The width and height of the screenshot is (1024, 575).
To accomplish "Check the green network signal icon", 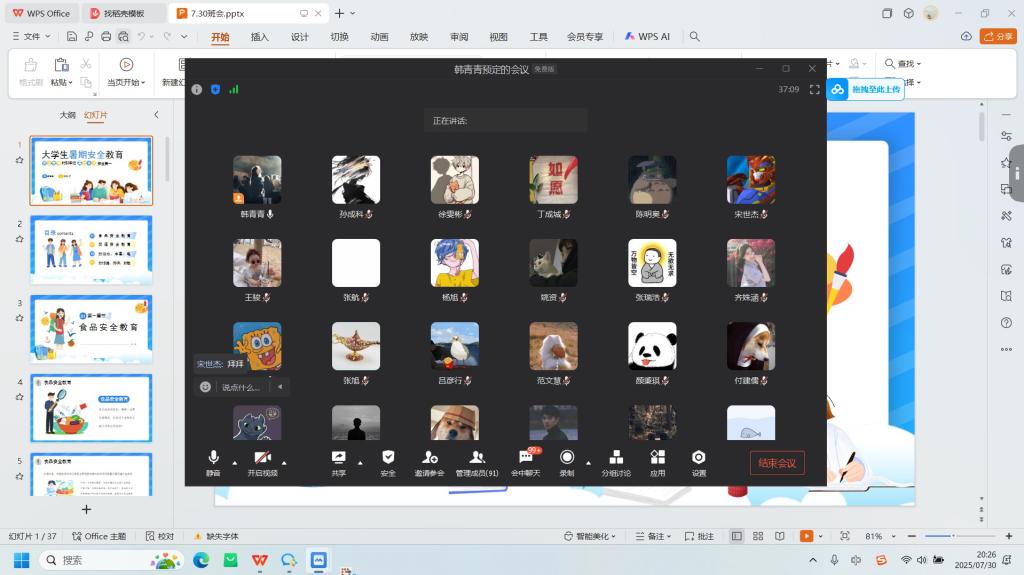I will (234, 90).
